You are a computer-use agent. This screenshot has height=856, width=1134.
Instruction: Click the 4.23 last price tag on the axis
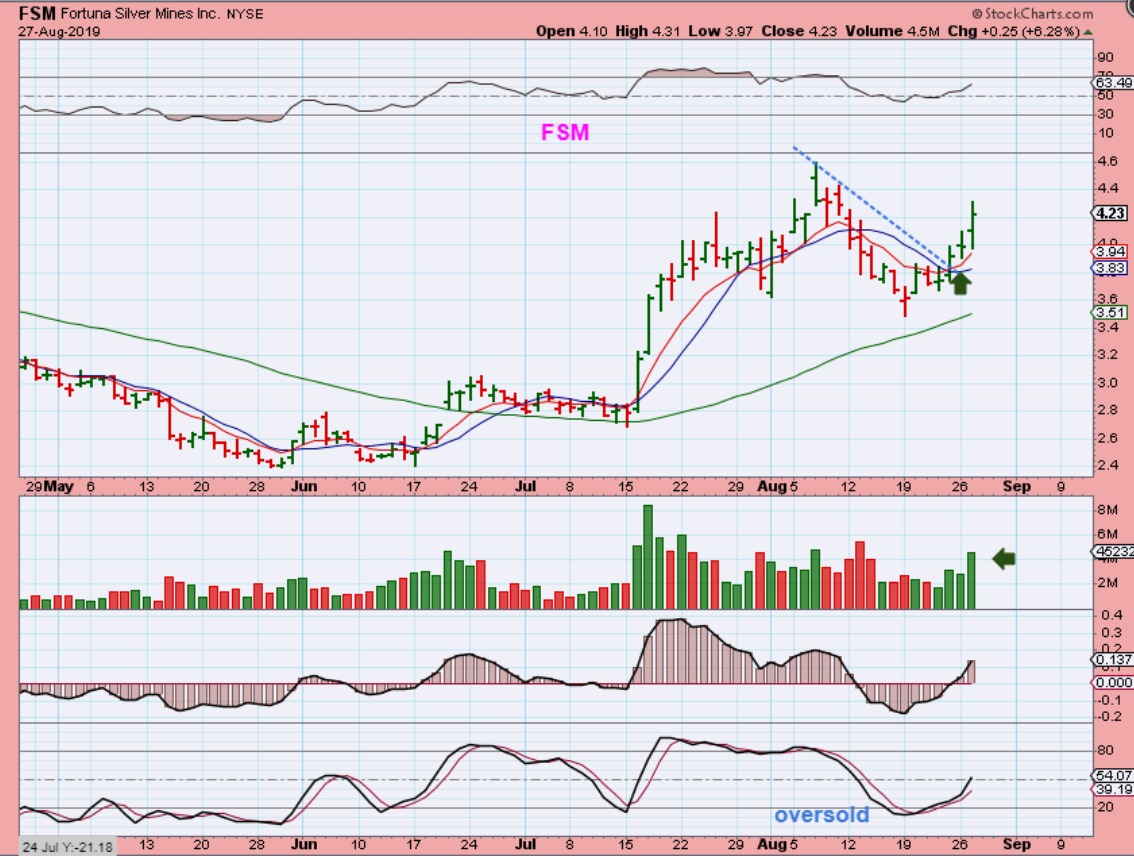[1110, 213]
